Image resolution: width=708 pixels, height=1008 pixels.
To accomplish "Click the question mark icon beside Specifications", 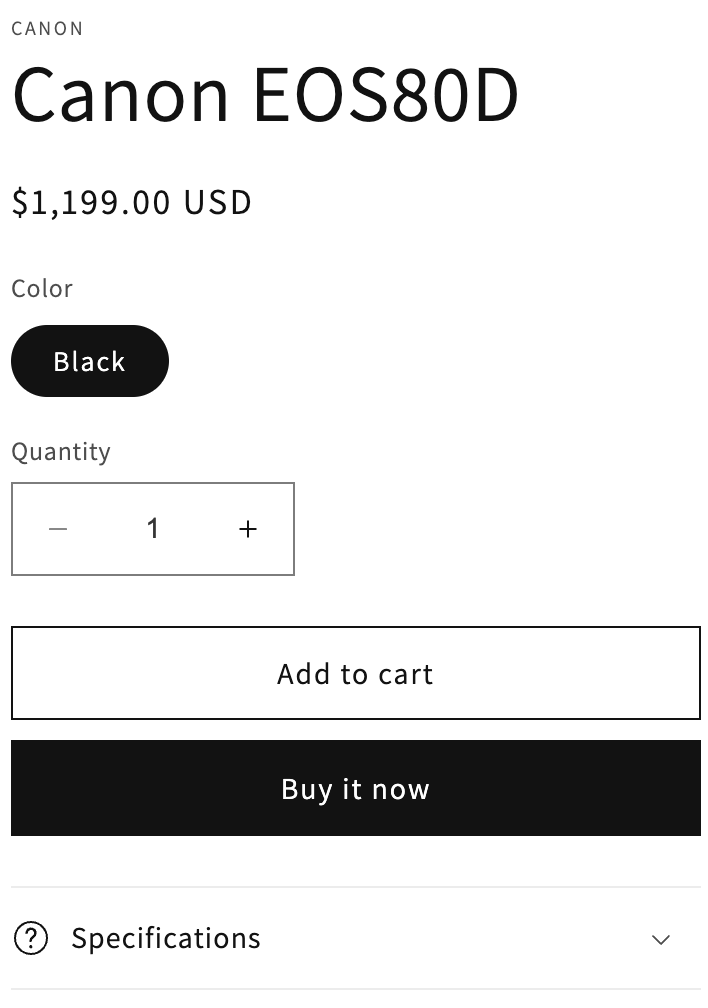I will coord(31,939).
